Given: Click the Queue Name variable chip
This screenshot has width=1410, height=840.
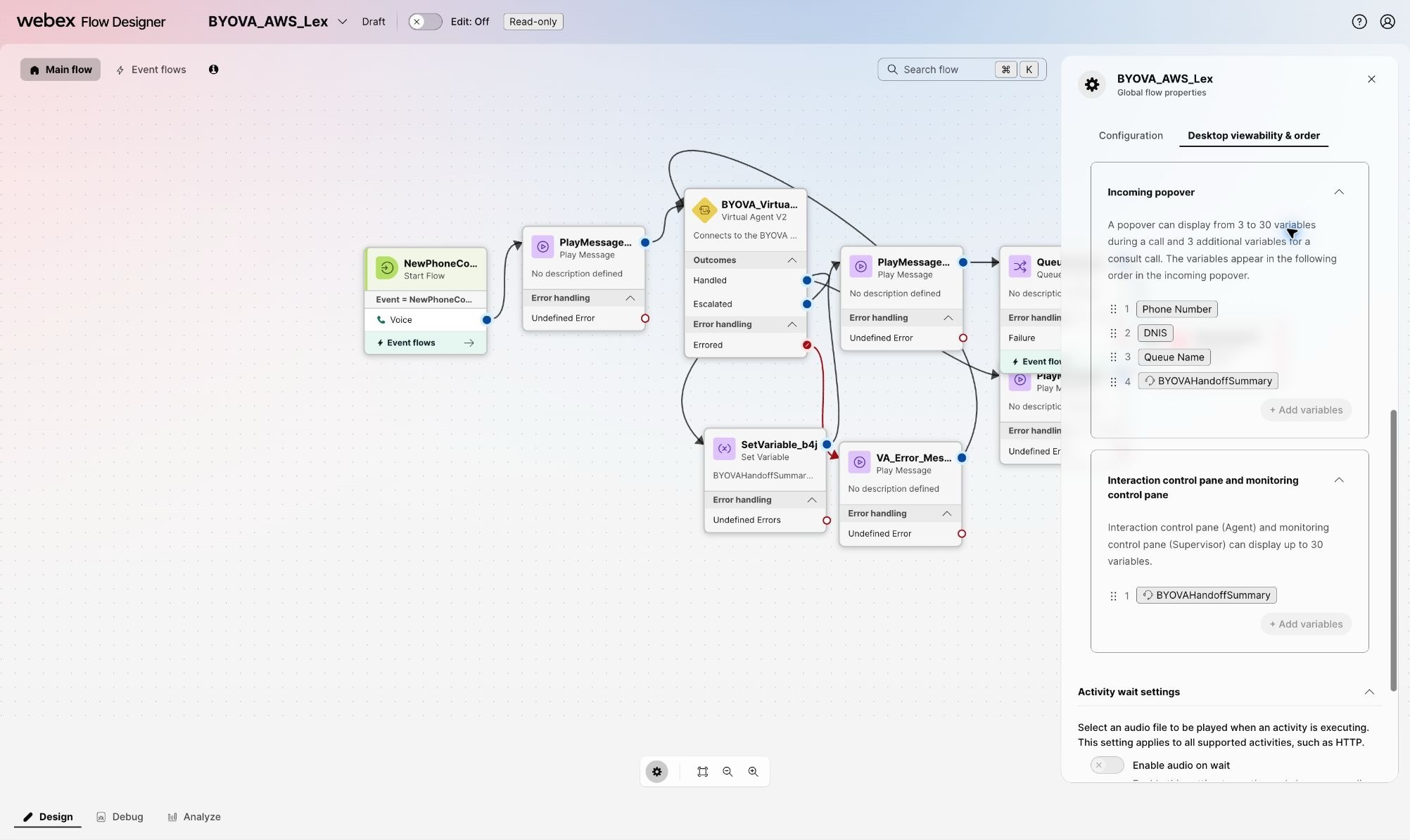Looking at the screenshot, I should [x=1174, y=357].
